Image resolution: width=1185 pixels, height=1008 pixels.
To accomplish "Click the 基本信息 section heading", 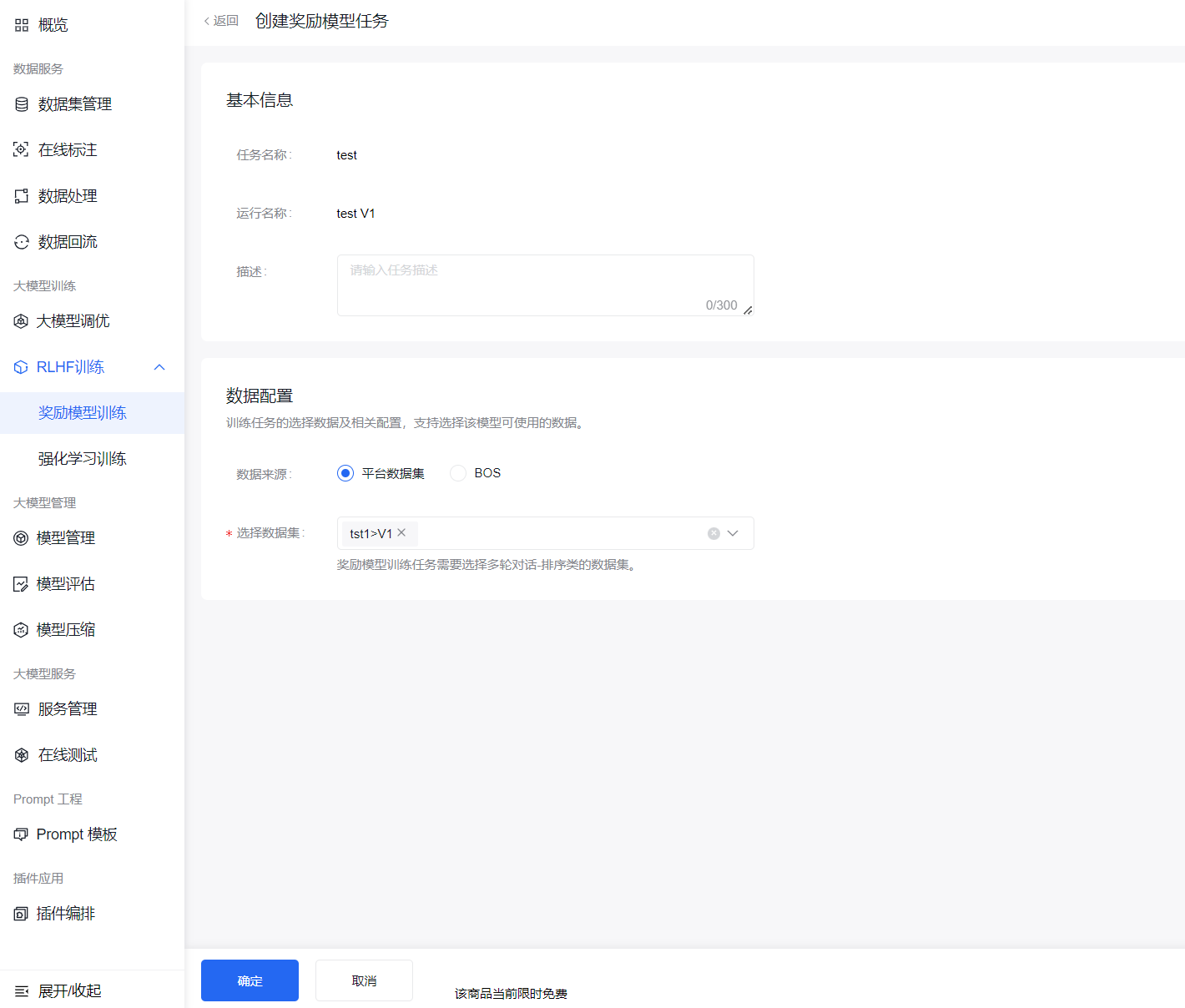I will [260, 100].
